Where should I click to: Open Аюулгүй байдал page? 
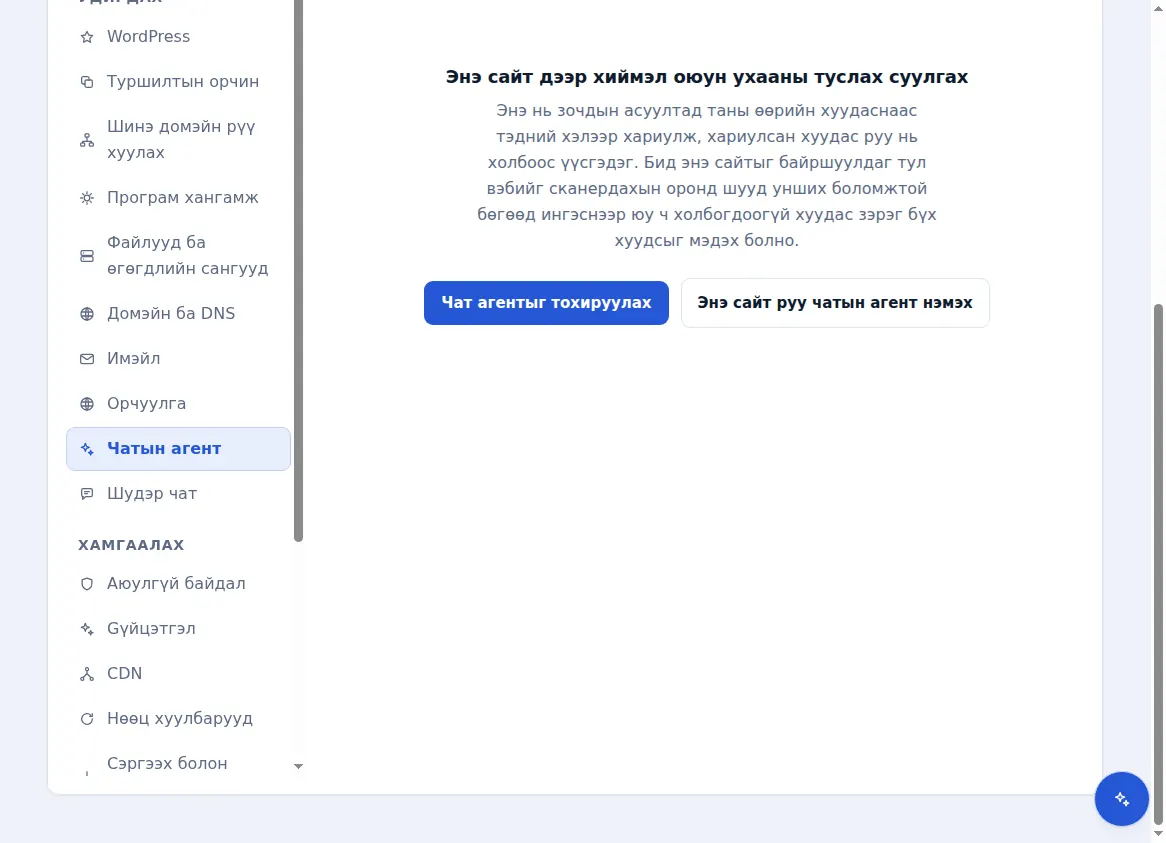178,584
